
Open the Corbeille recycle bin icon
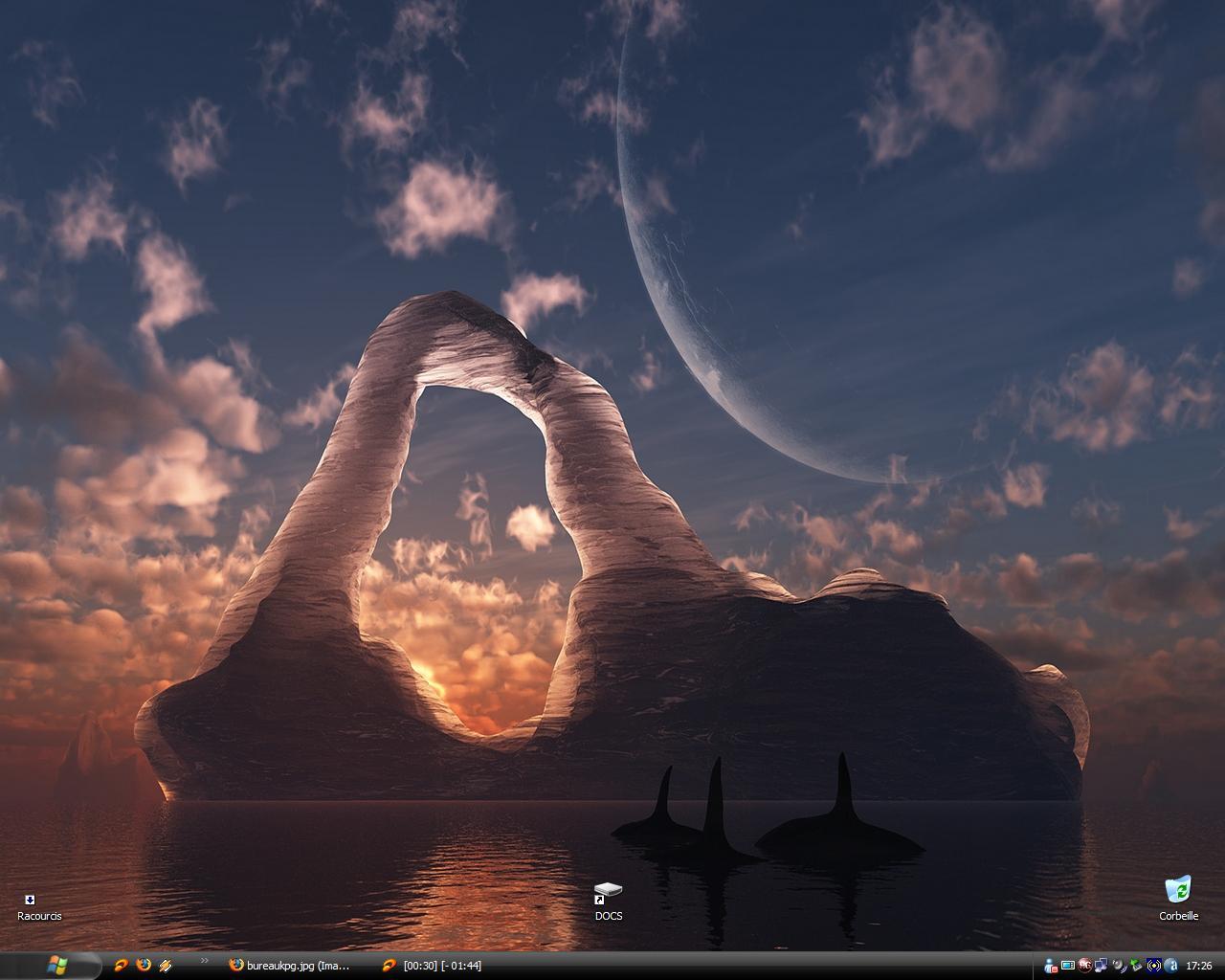(1179, 890)
